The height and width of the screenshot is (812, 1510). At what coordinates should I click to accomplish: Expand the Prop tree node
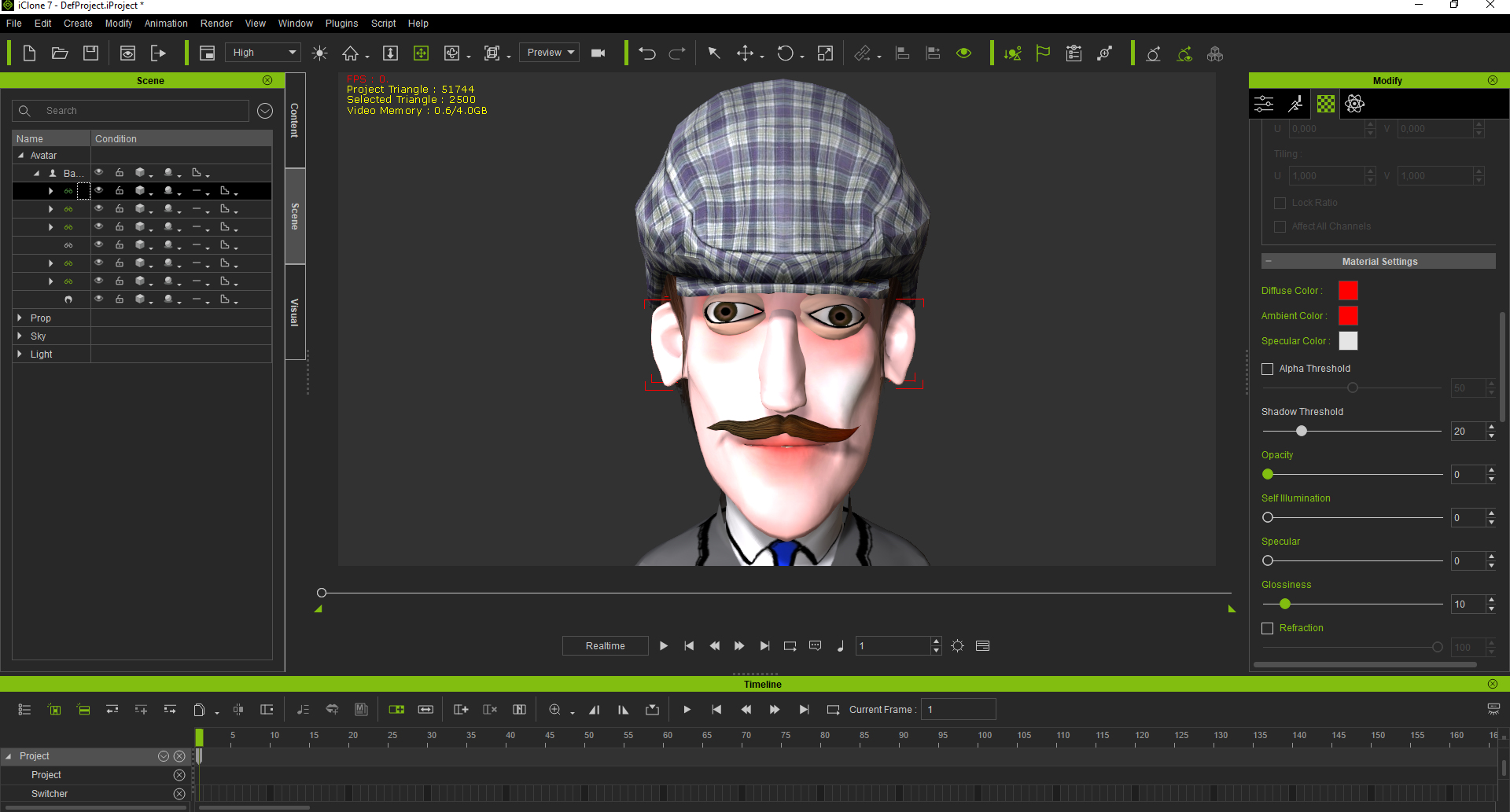coord(20,318)
